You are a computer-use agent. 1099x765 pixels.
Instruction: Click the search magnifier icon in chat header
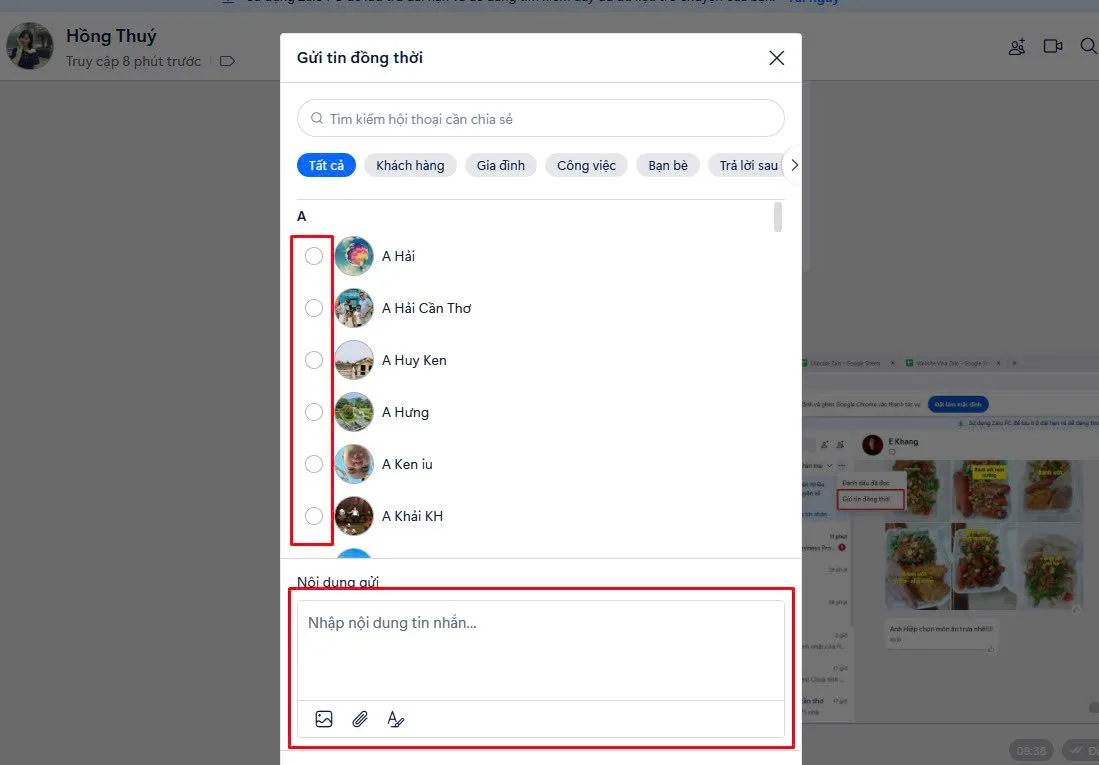point(1088,46)
